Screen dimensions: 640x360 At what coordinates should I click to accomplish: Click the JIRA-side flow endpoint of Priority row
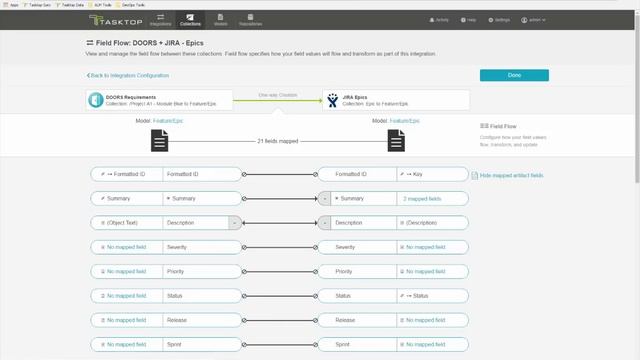tap(315, 271)
